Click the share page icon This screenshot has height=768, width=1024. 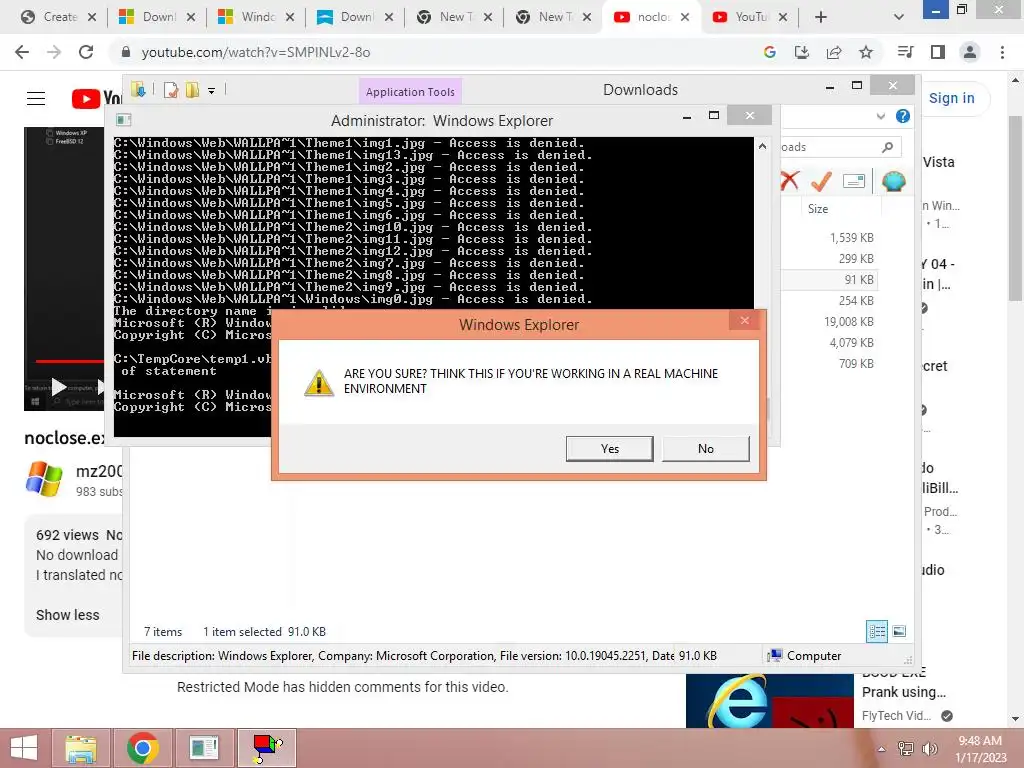point(834,52)
